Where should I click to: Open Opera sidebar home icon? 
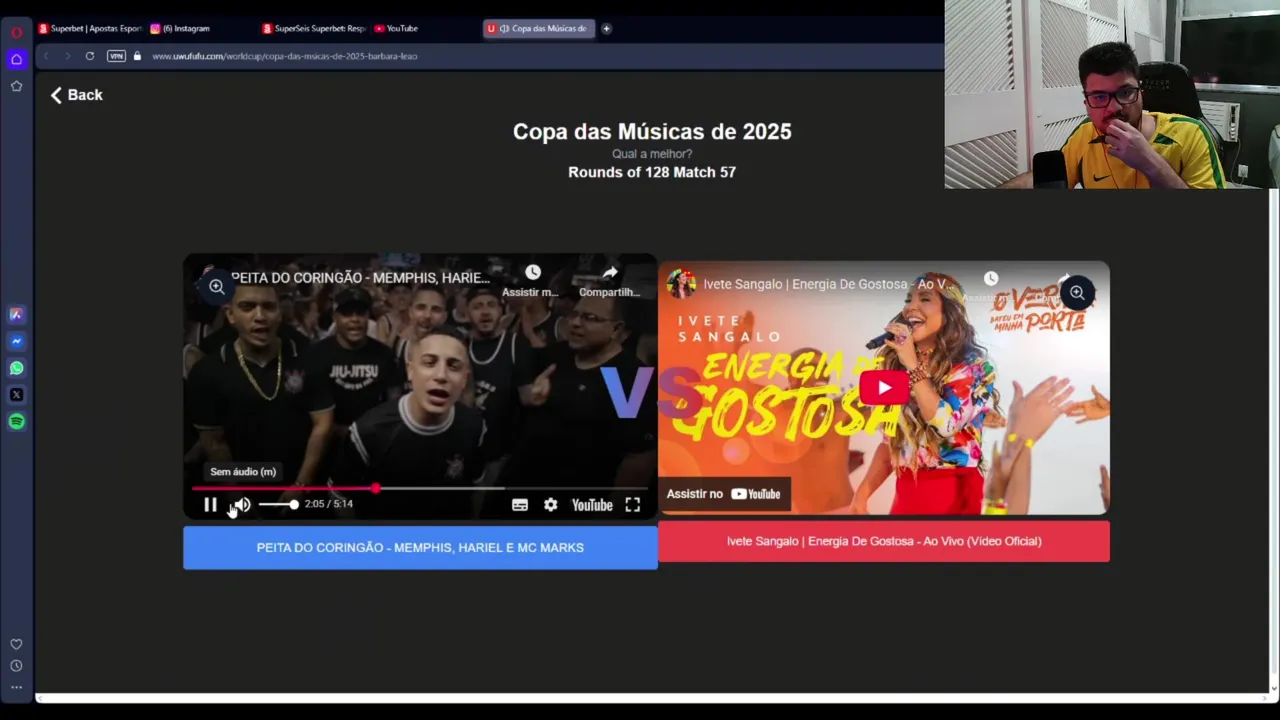click(x=16, y=59)
